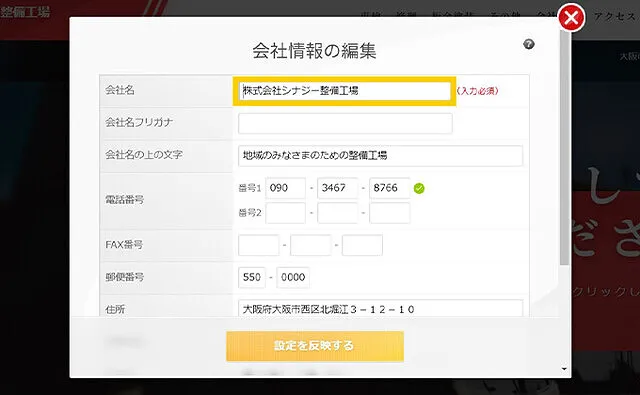This screenshot has height=395, width=640.
Task: Click the last FAX番号 field
Action: (362, 245)
